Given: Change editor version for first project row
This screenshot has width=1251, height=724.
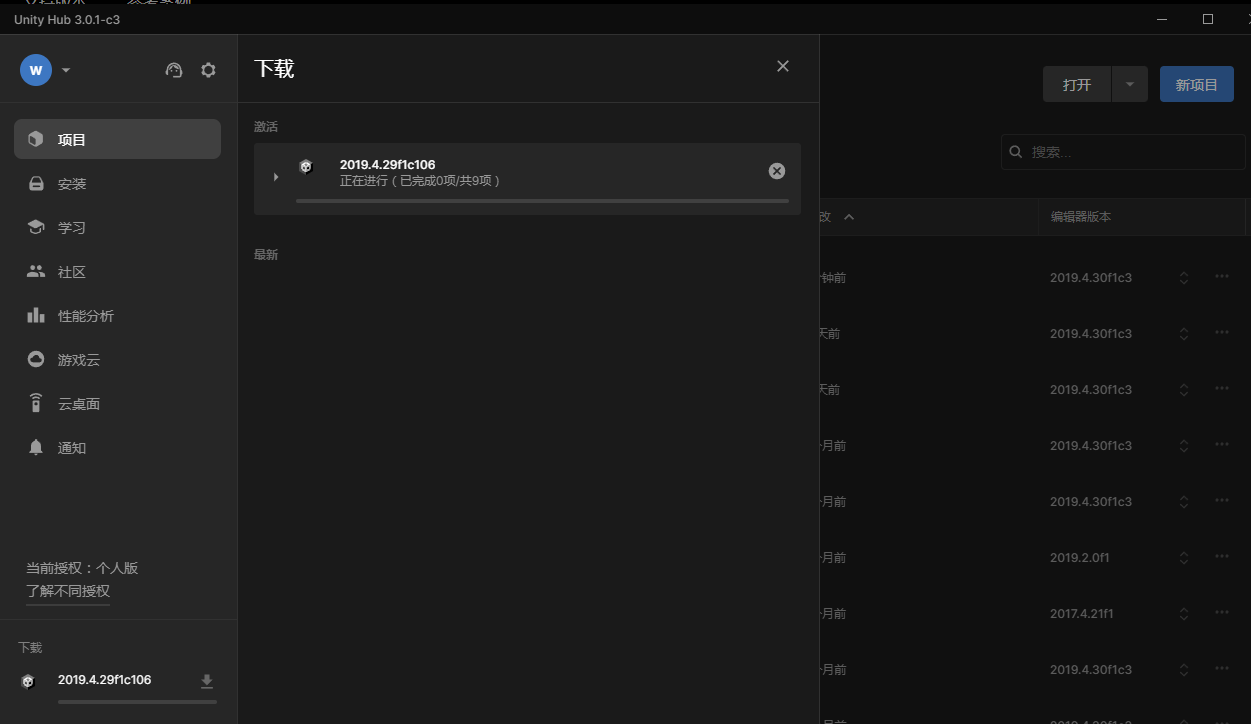Looking at the screenshot, I should pos(1184,278).
